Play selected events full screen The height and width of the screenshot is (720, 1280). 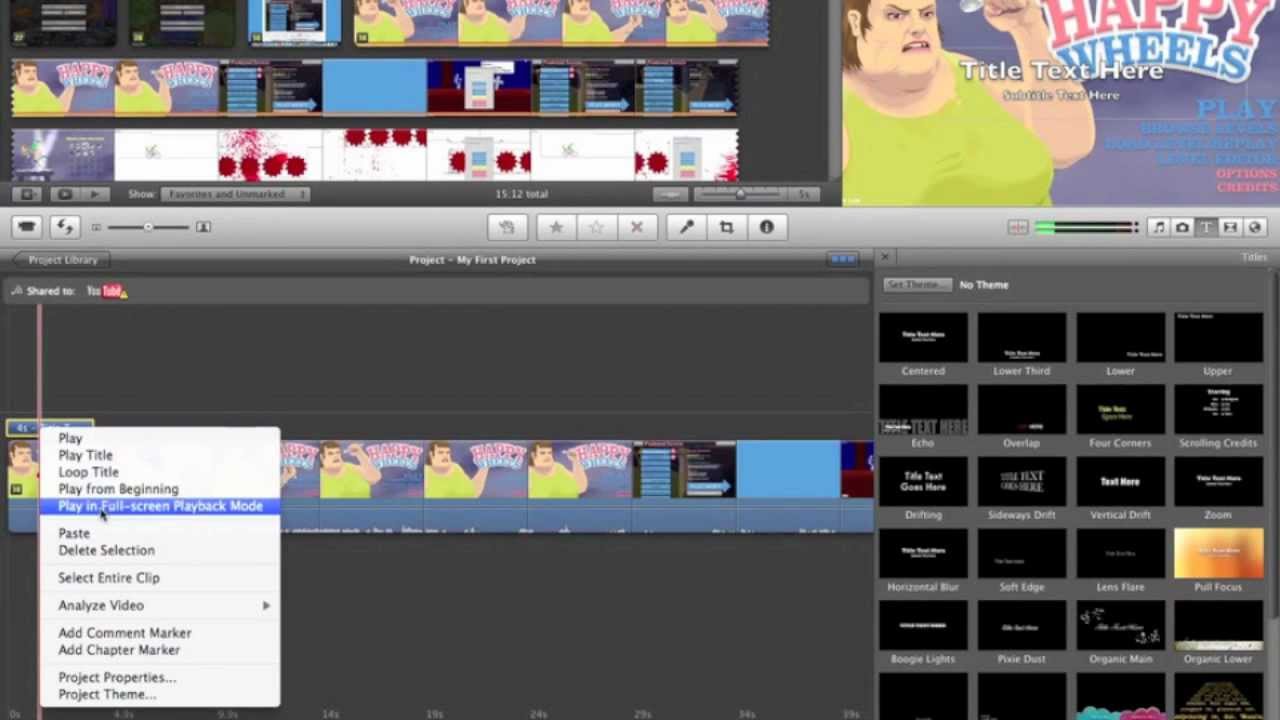[x=65, y=194]
